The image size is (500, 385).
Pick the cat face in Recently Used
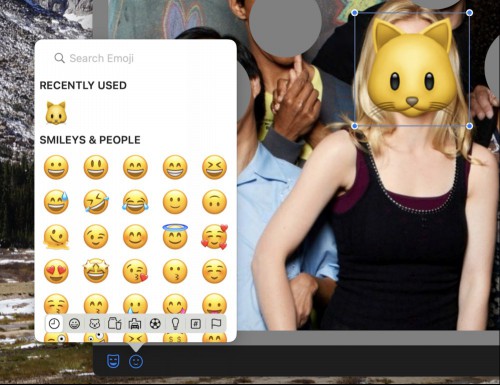tap(56, 113)
